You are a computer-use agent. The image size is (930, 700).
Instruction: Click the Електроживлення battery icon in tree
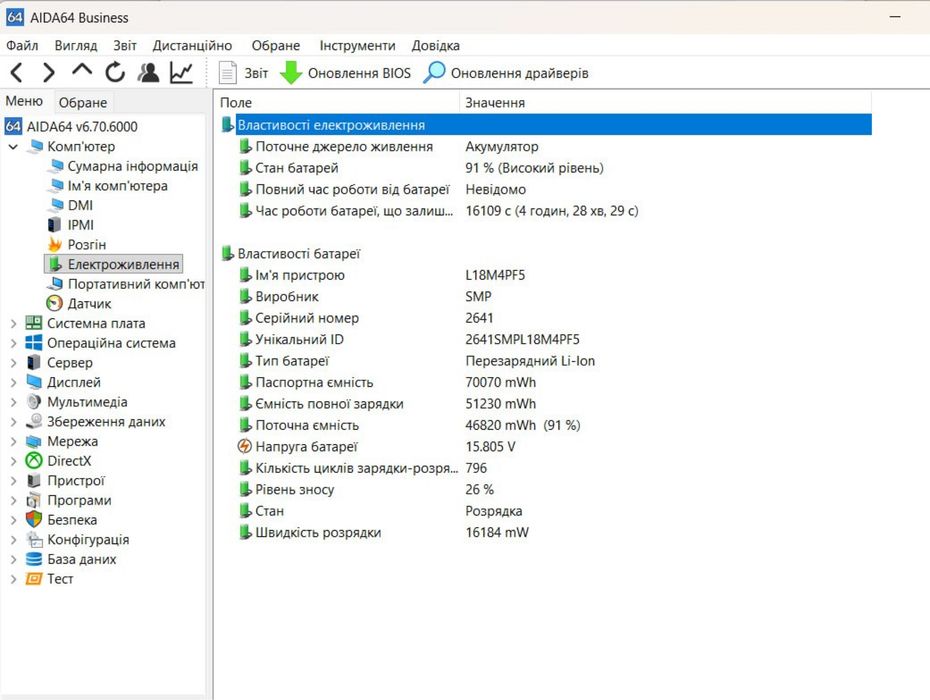(55, 264)
